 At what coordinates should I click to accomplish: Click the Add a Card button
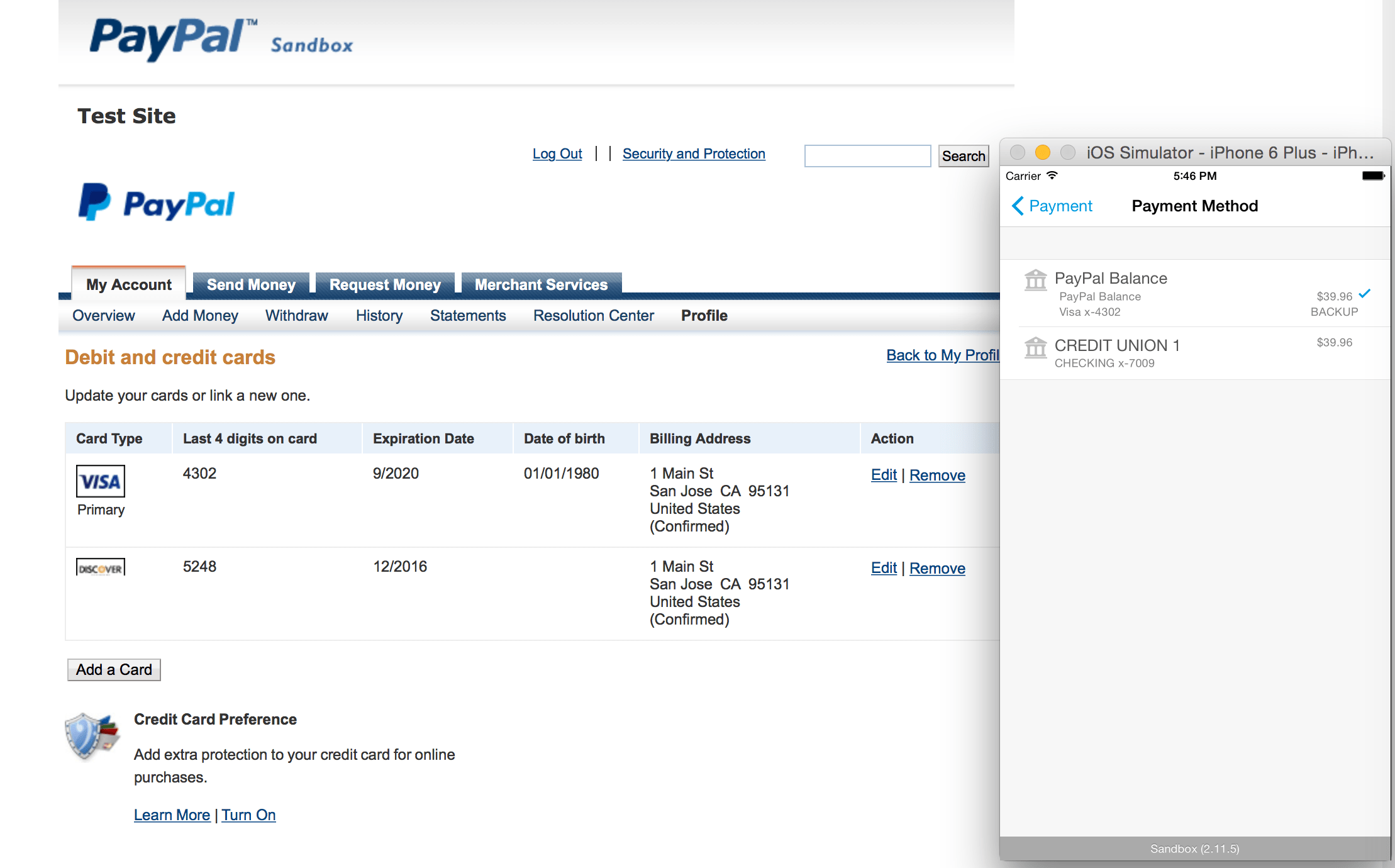click(x=114, y=670)
